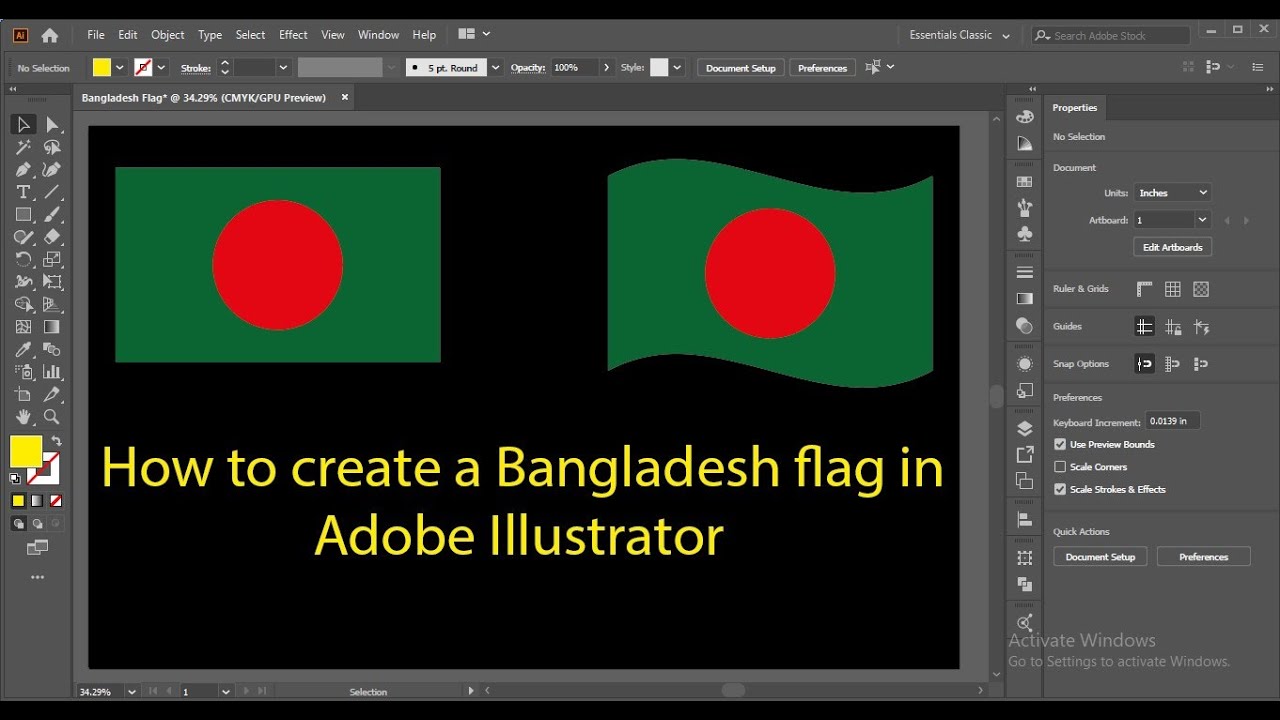
Task: Toggle show grid icon
Action: coord(1173,289)
